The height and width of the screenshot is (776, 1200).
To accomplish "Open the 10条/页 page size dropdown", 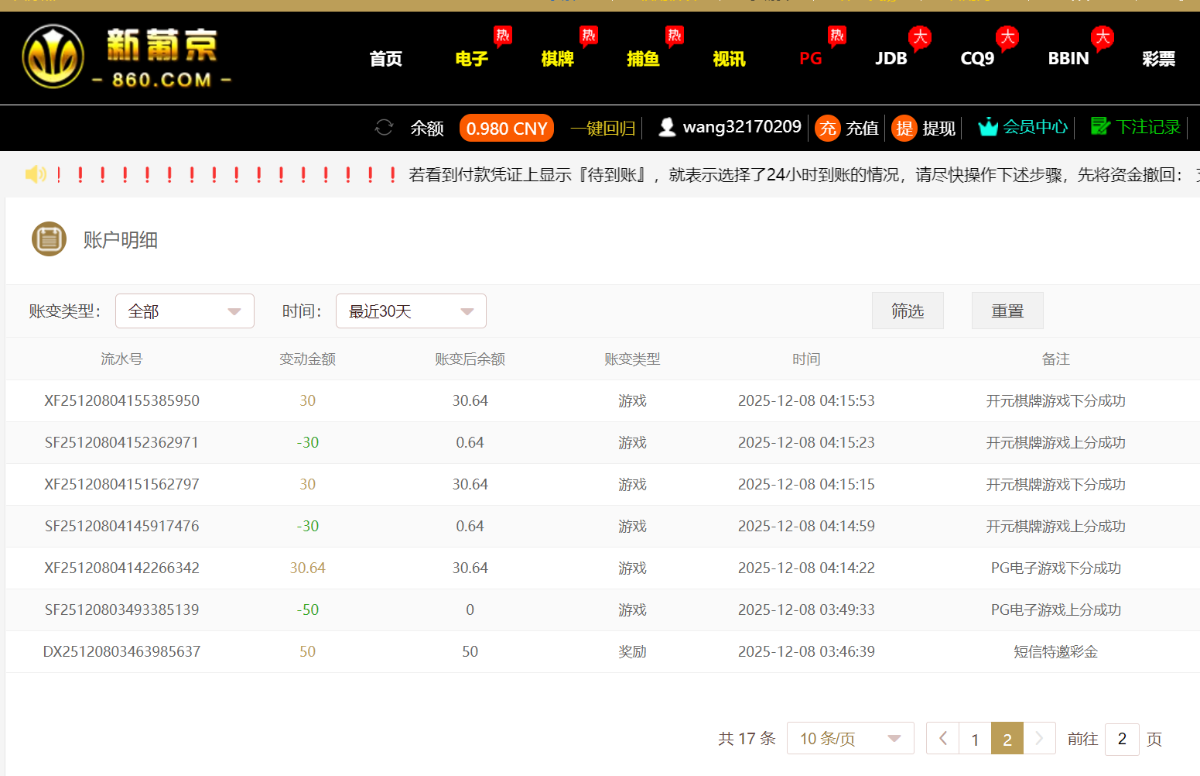I will click(x=850, y=739).
